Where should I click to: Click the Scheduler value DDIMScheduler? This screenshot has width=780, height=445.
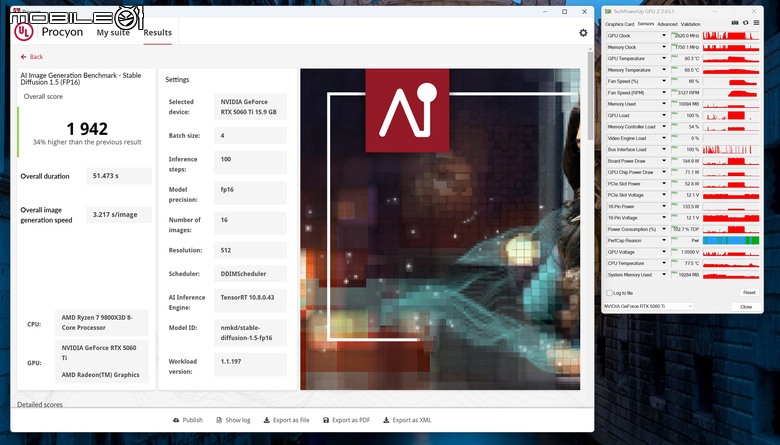[x=250, y=273]
